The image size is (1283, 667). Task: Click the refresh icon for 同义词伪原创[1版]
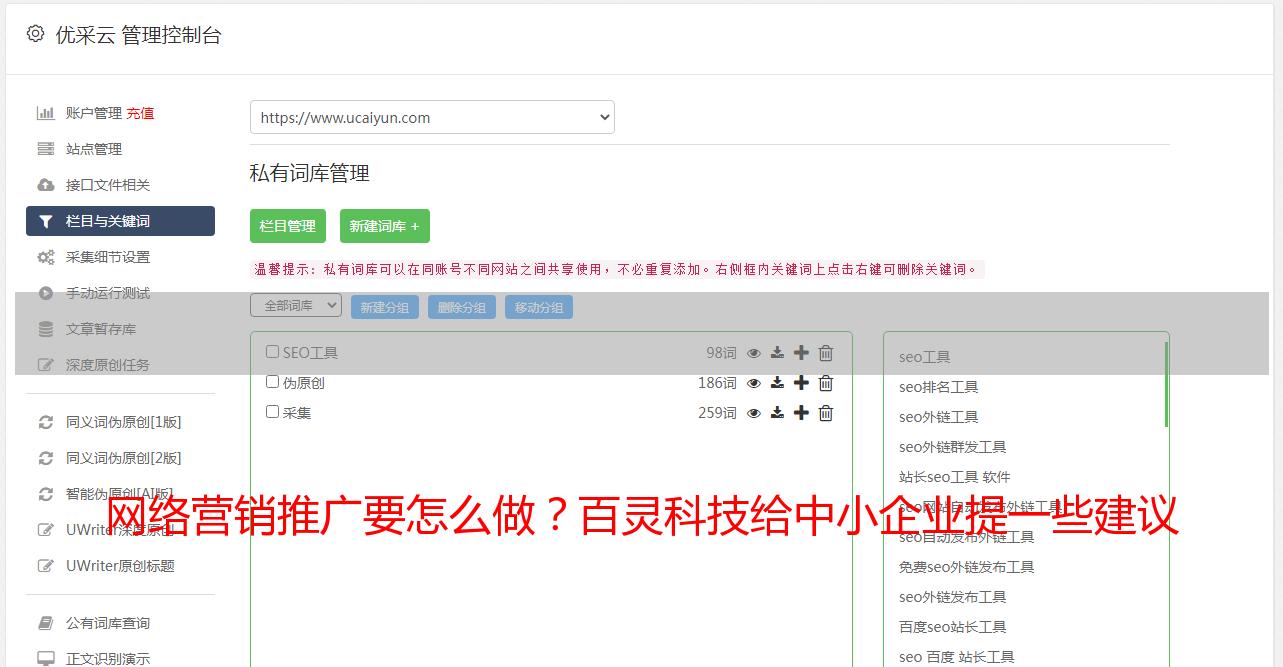pyautogui.click(x=46, y=422)
